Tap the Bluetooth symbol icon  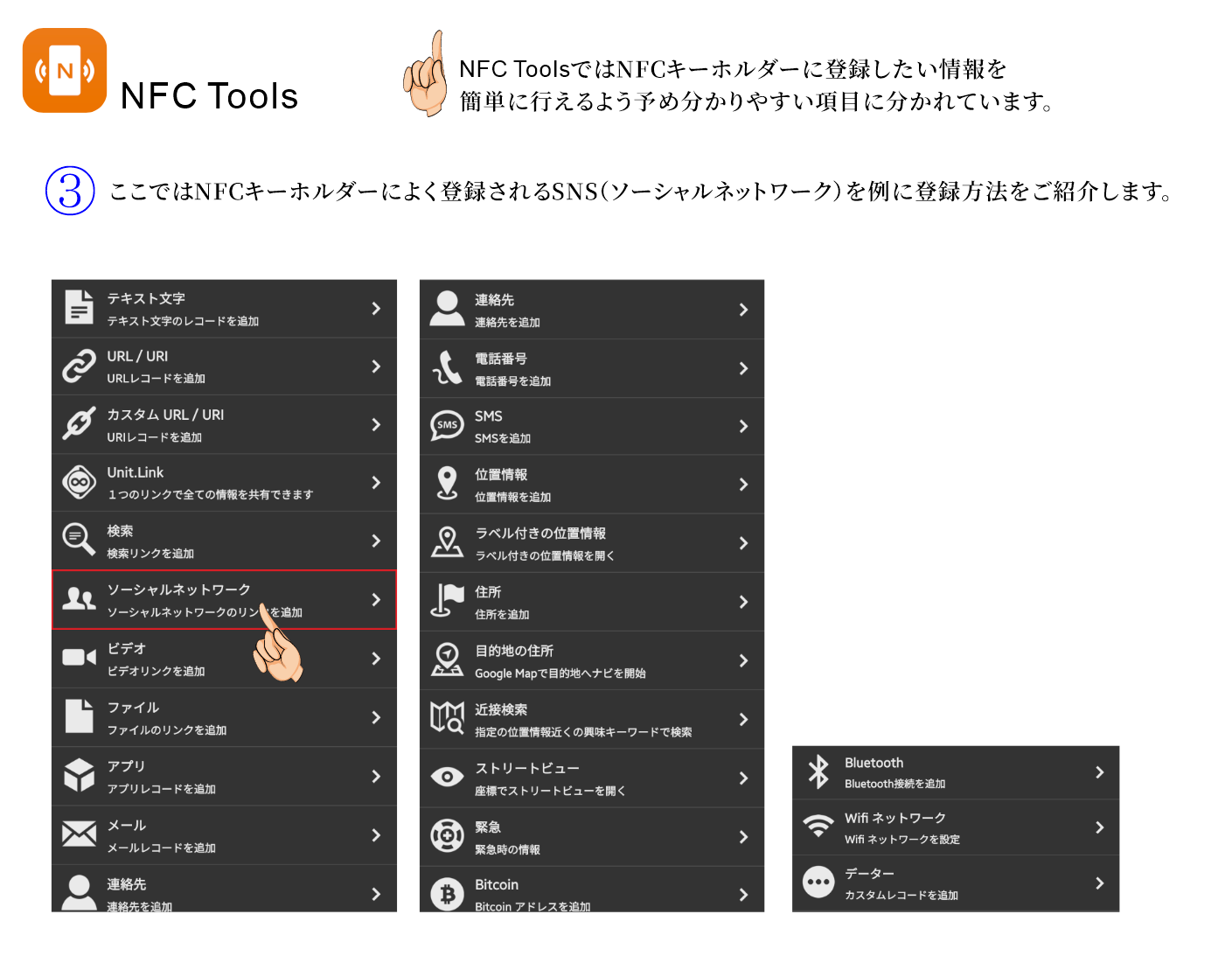pos(818,771)
